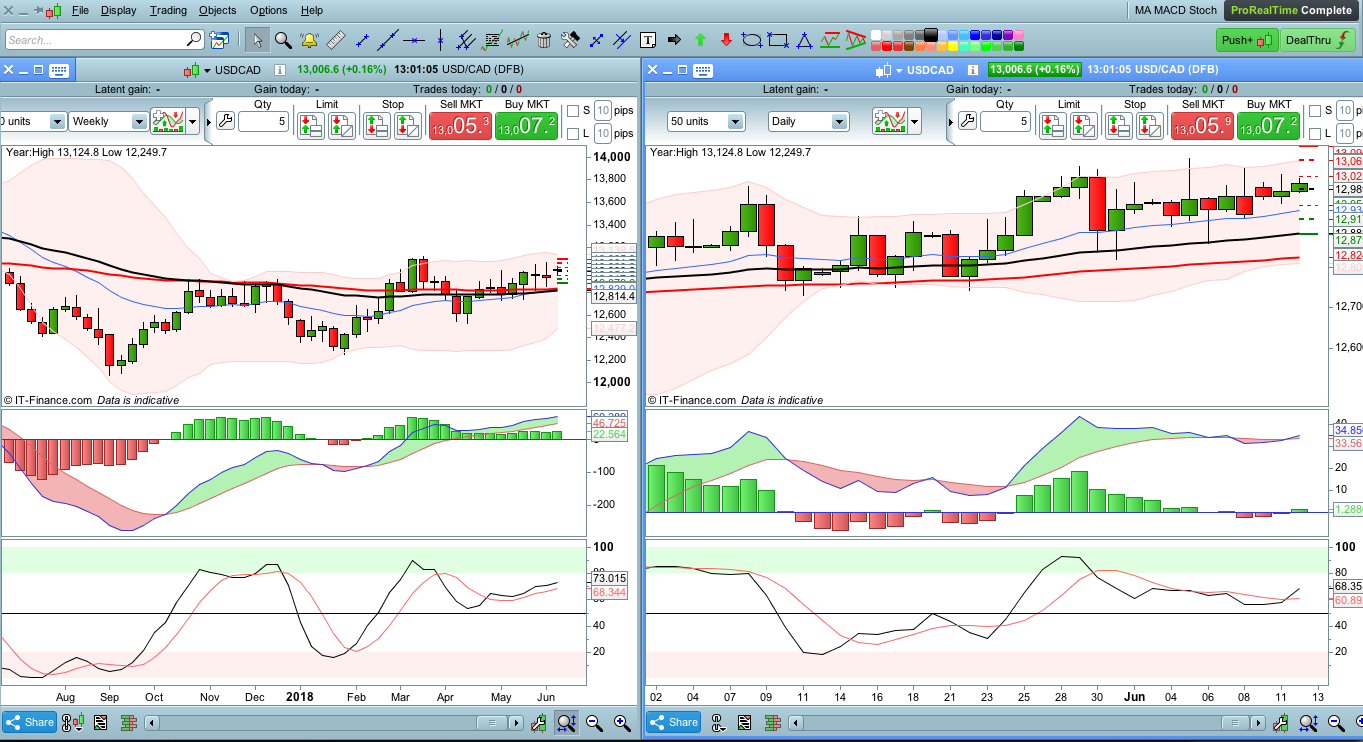Open the Trading menu
Screen dimensions: 1363x742
pos(168,10)
